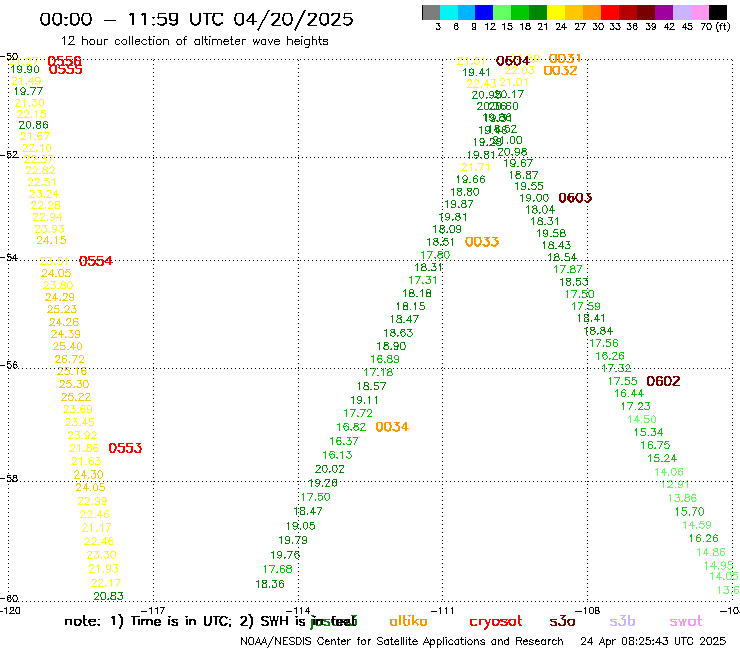Screen dimensions: 740x650
Task: Select the red cryosat time label 0553
Action: 125,448
